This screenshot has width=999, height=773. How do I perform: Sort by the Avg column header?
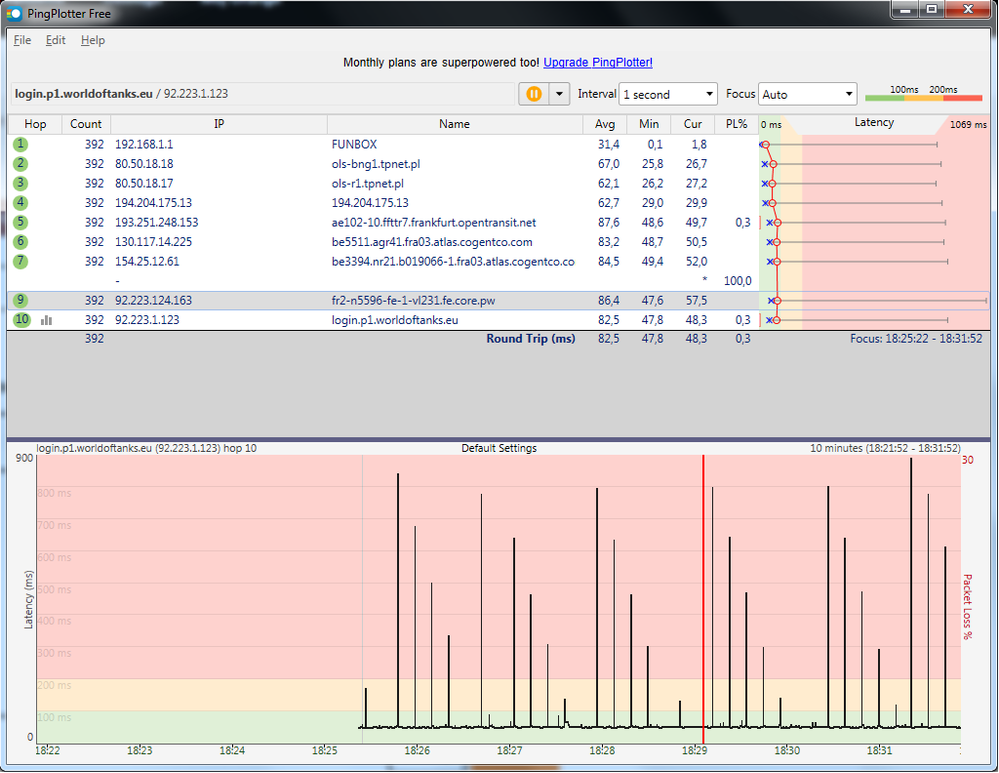click(605, 124)
